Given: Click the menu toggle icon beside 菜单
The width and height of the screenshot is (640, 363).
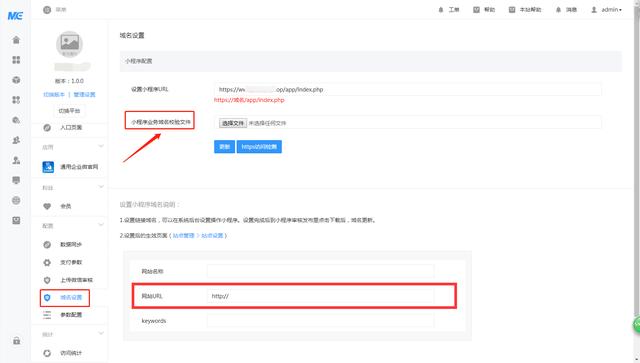Looking at the screenshot, I should [x=47, y=9].
